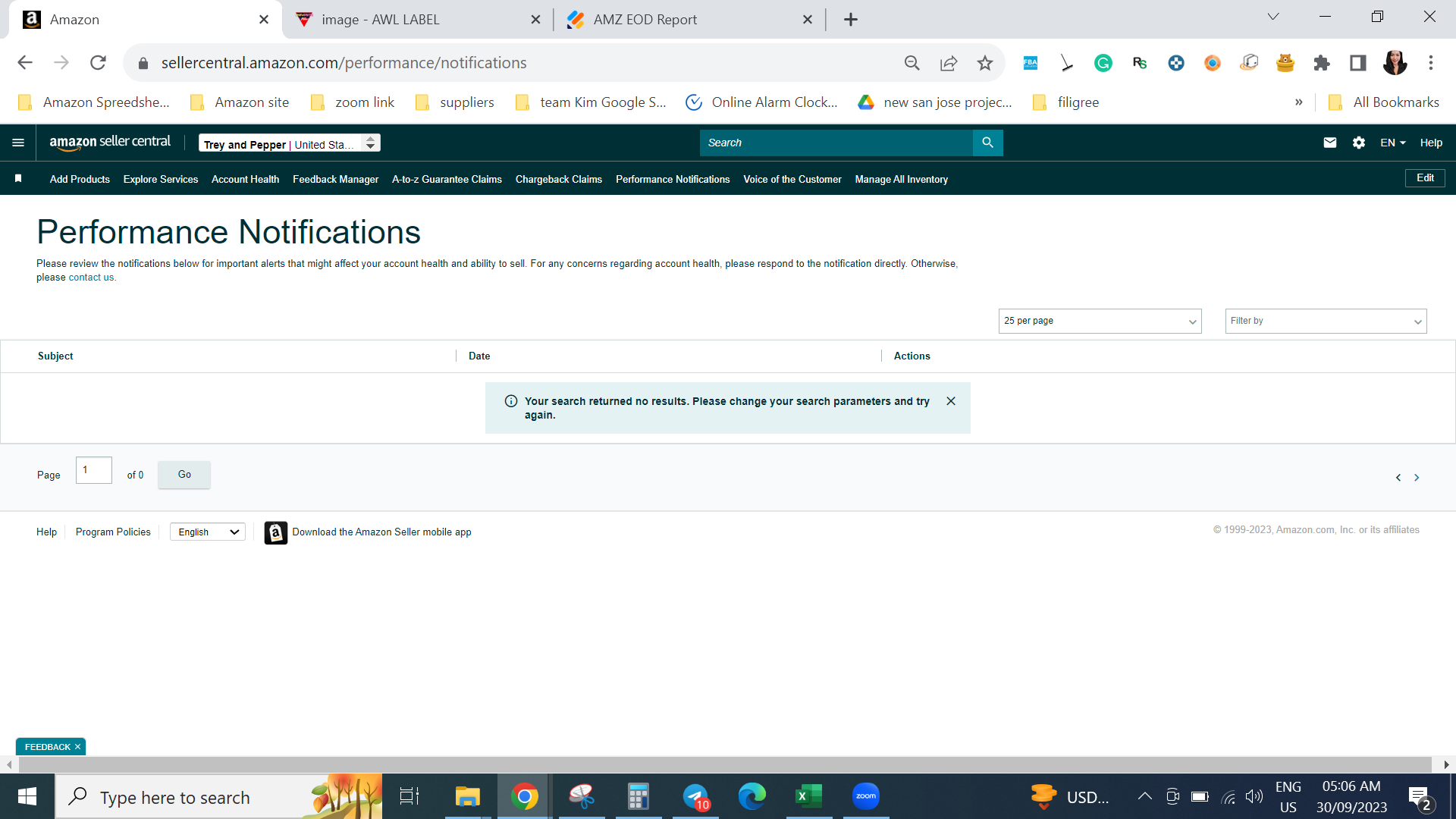Click the search magnifier button in Seller Central
1456x819 pixels.
[x=987, y=143]
